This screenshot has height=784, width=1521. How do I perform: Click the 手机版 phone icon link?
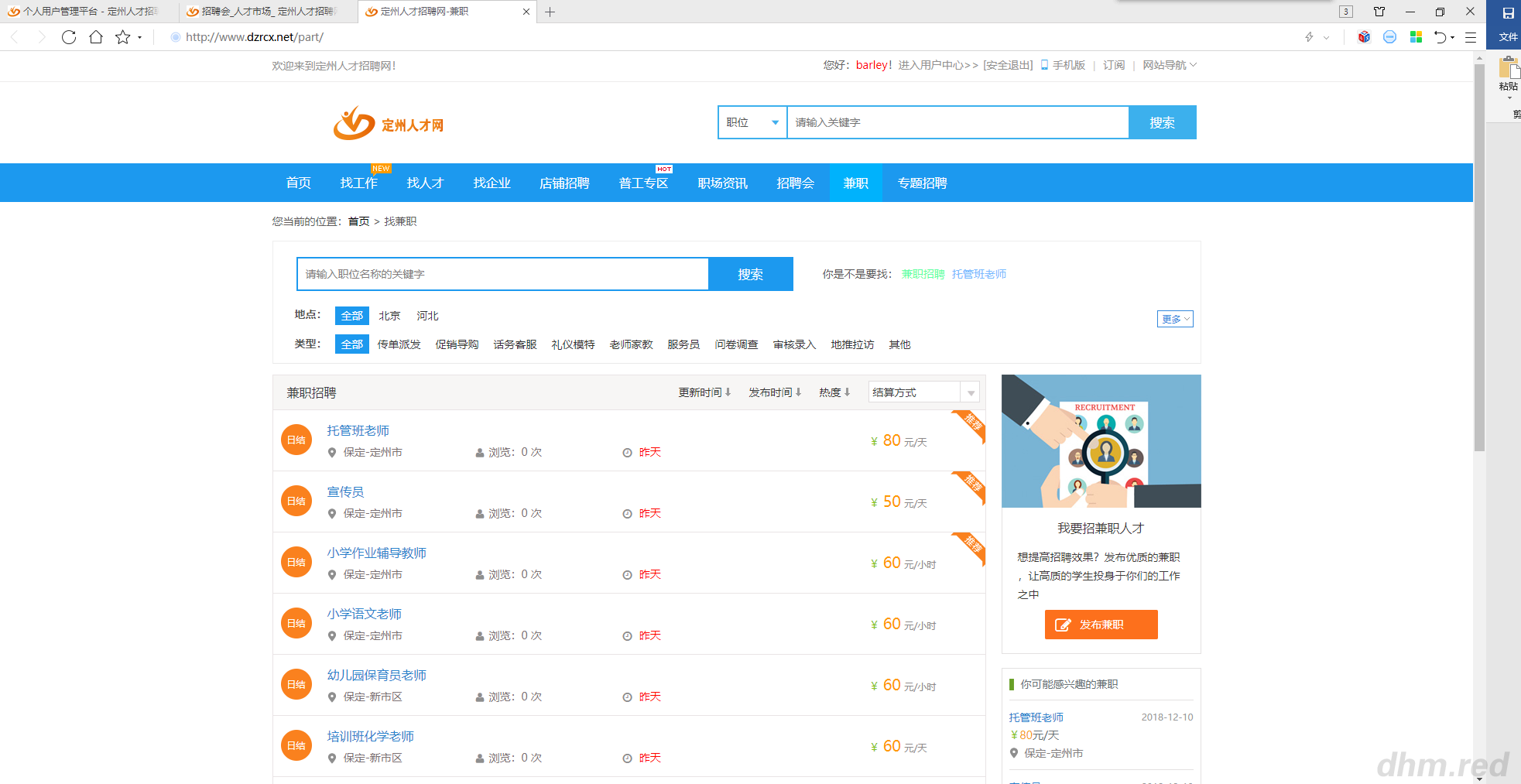pos(1063,65)
